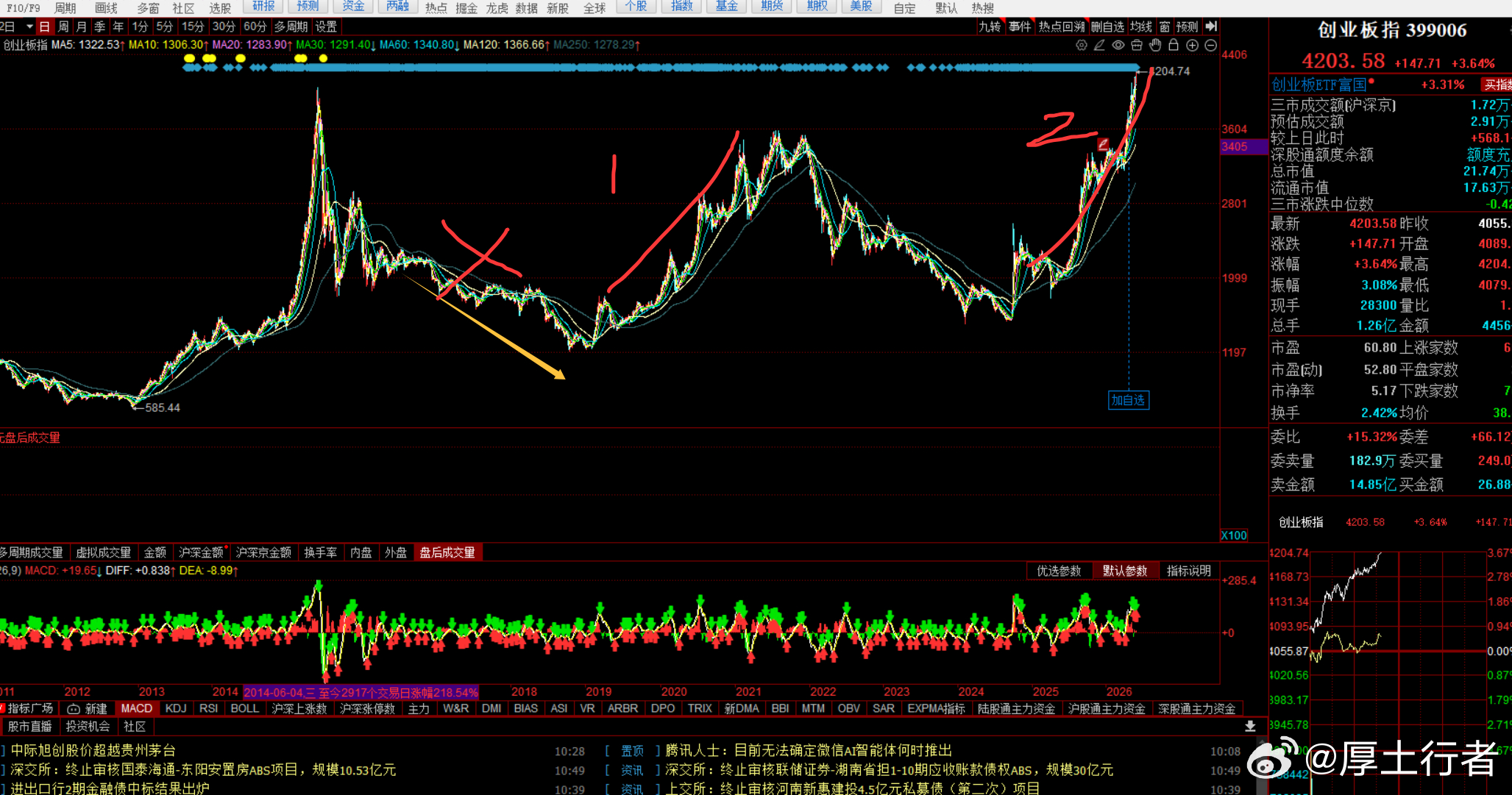
Task: Open chart settings gear icon
Action: tap(1081, 45)
